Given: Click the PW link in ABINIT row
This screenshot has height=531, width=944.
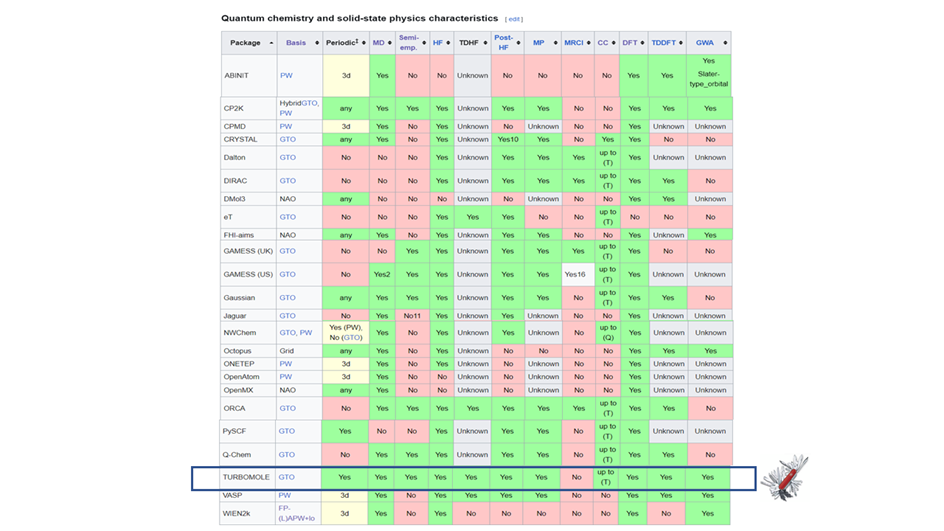Looking at the screenshot, I should [x=286, y=75].
